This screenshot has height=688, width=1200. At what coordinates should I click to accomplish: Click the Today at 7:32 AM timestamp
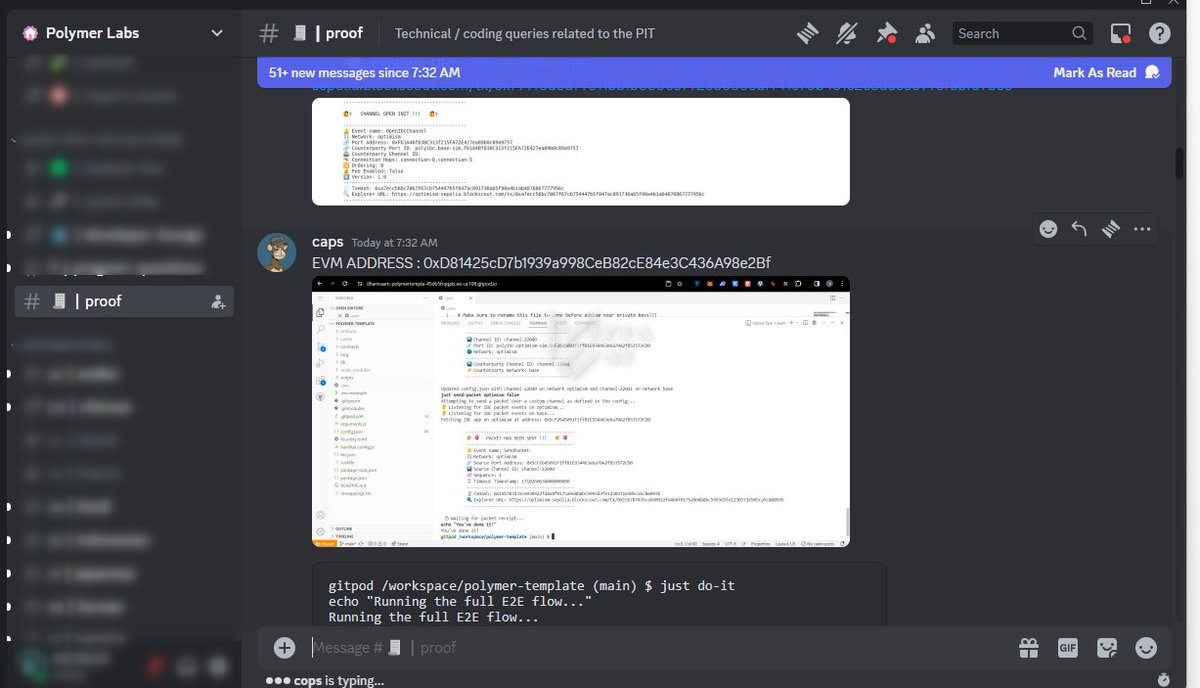395,243
